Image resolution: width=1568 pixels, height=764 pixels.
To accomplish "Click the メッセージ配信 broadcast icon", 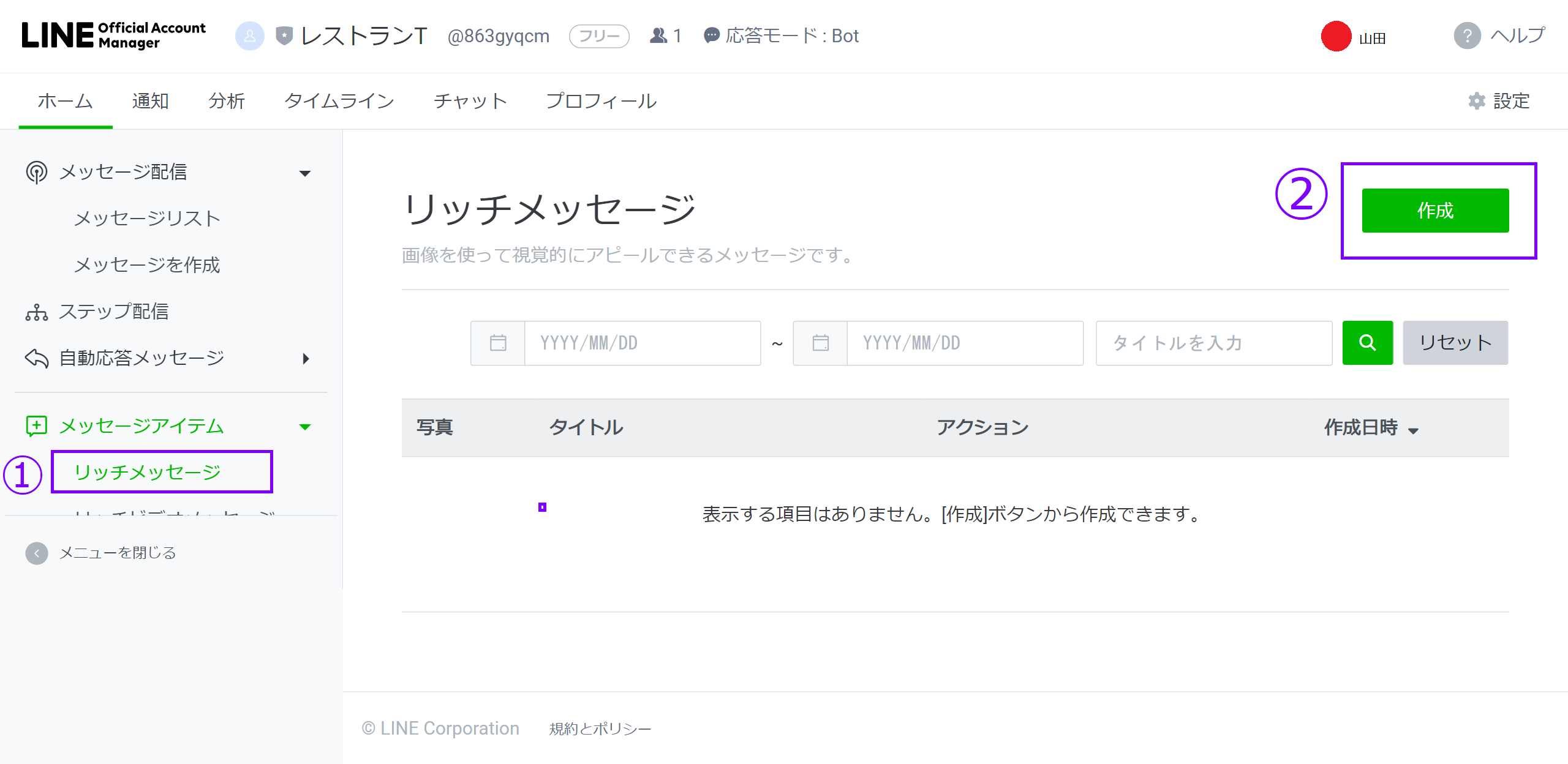I will (37, 172).
